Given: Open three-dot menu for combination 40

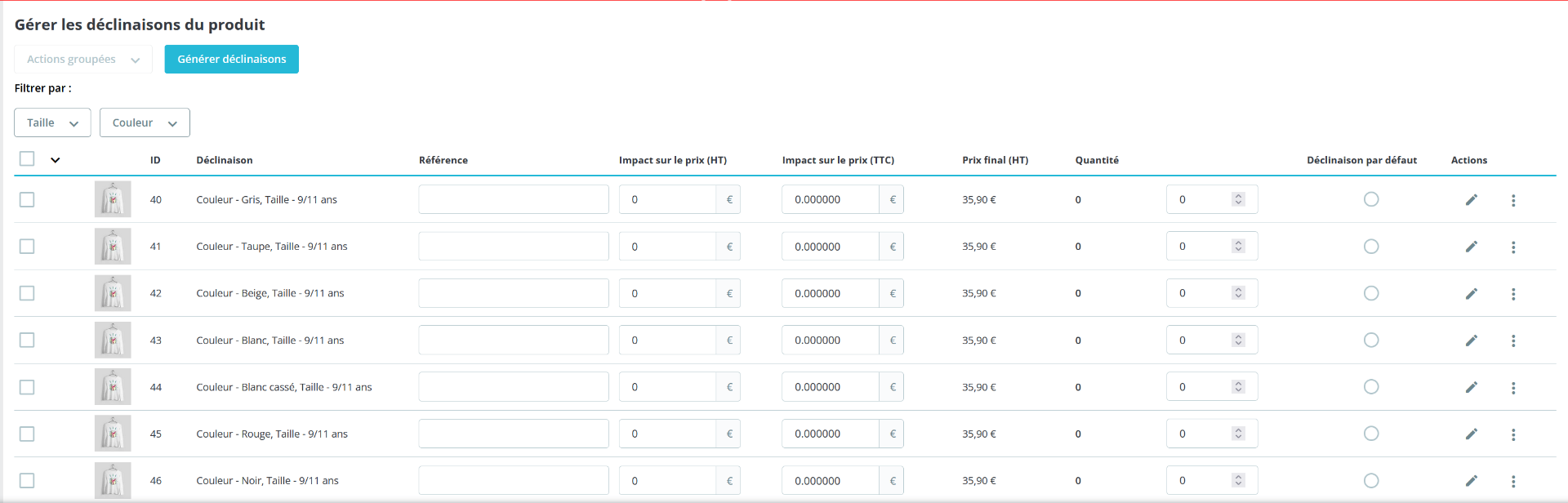Looking at the screenshot, I should [x=1513, y=200].
